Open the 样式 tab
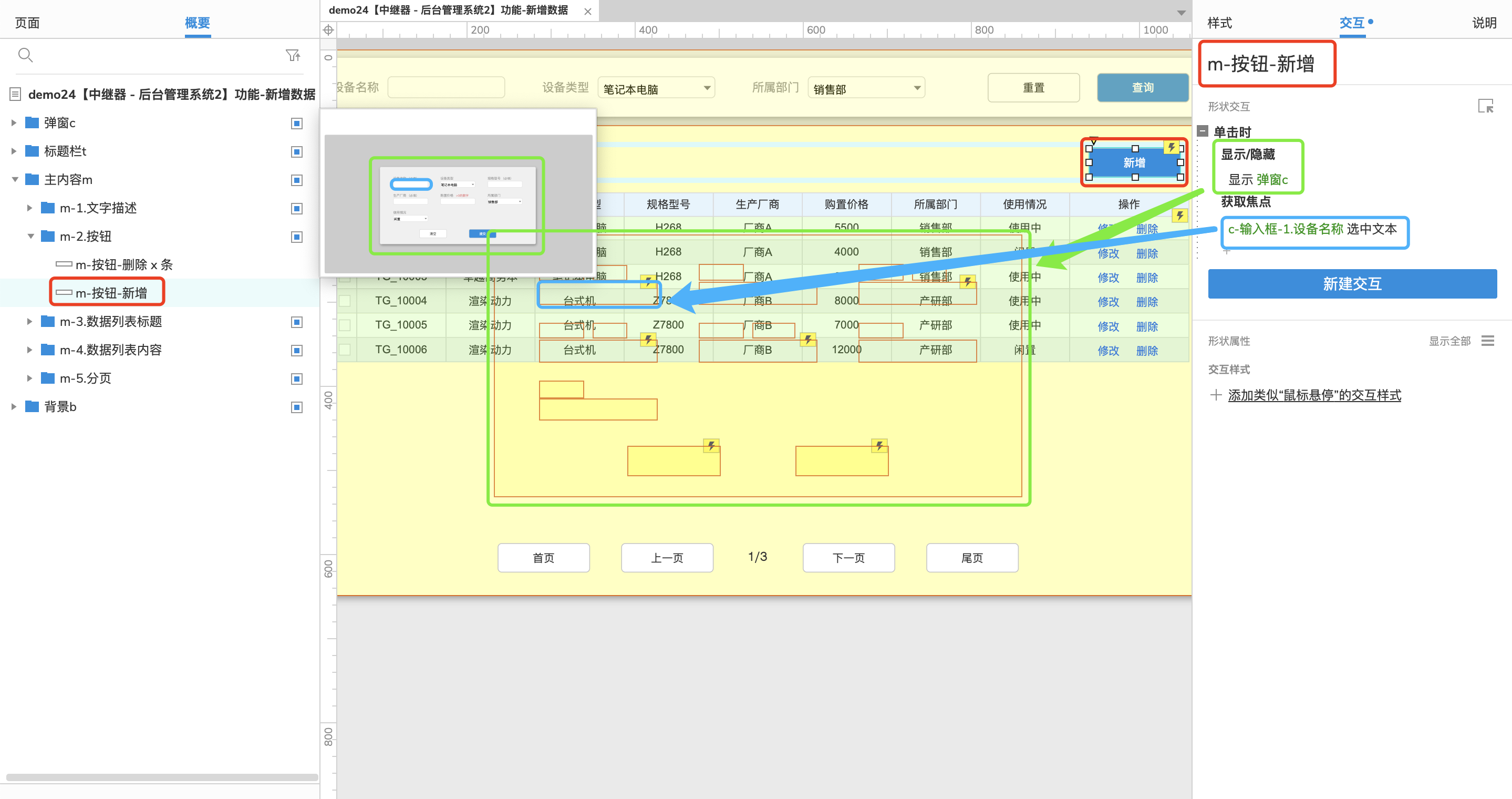 pyautogui.click(x=1220, y=23)
